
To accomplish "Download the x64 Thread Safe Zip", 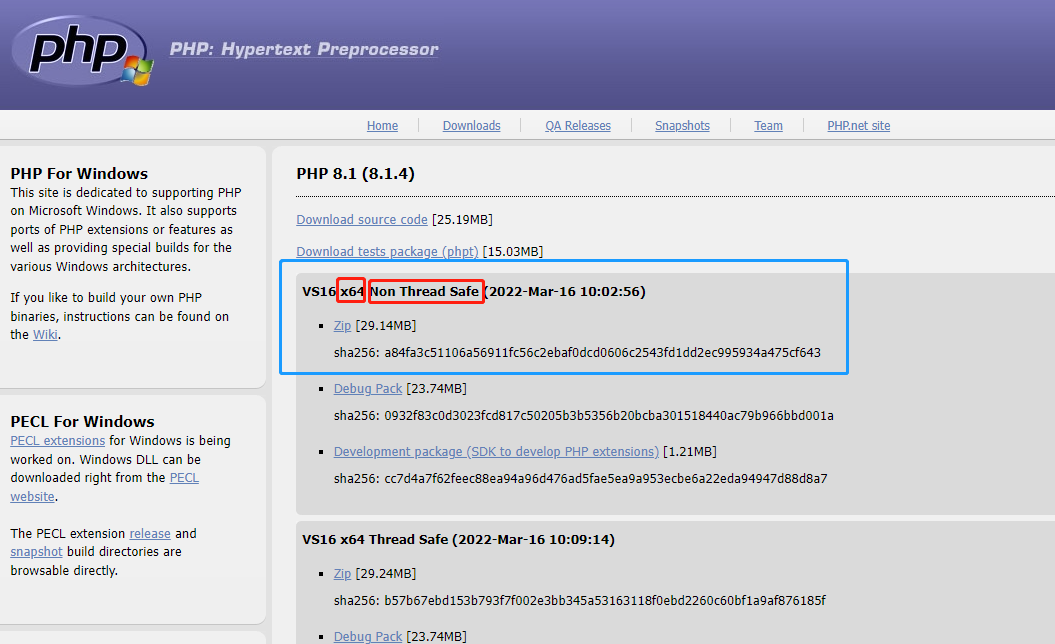I will (x=342, y=574).
